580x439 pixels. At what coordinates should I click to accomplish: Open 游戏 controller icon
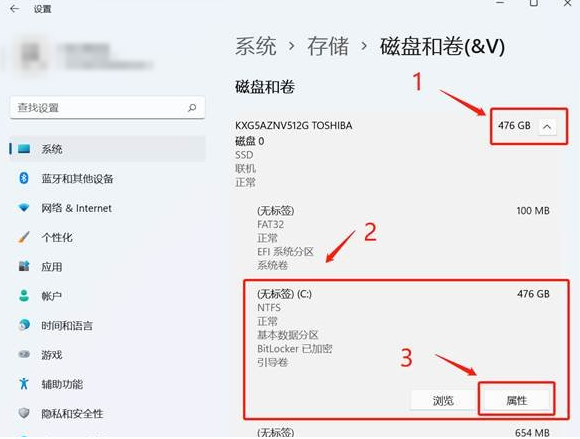[24, 354]
